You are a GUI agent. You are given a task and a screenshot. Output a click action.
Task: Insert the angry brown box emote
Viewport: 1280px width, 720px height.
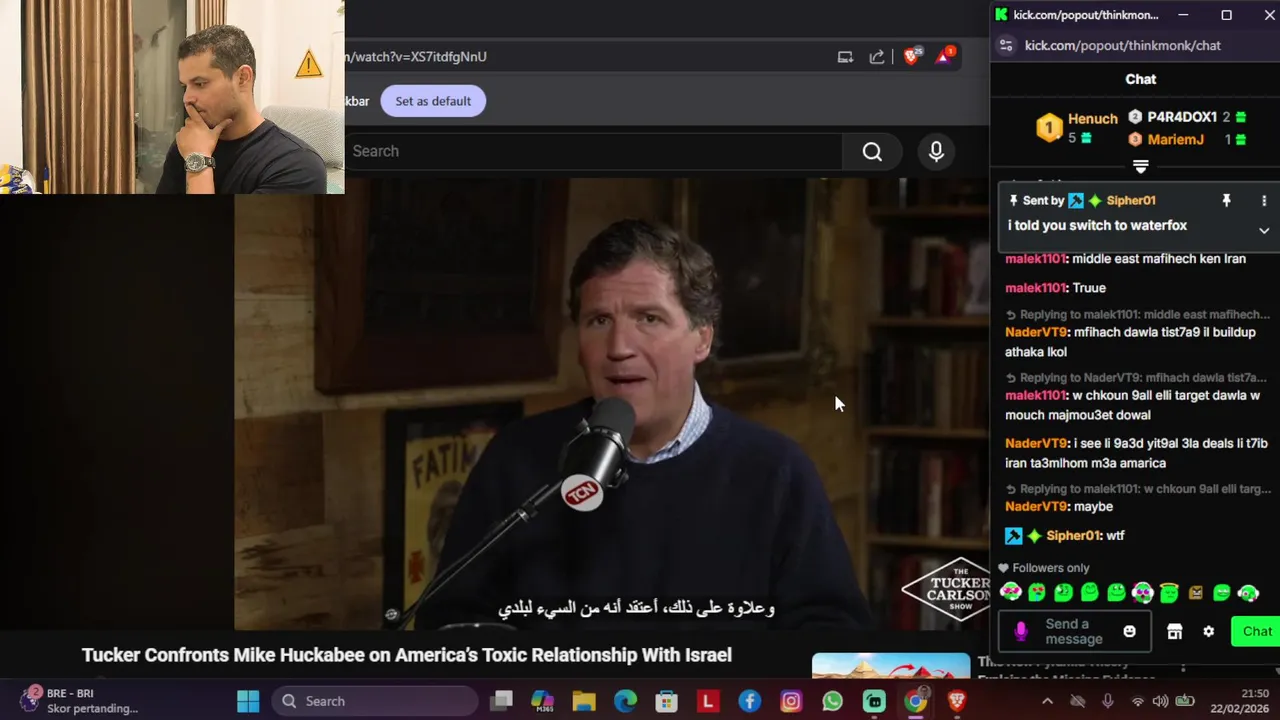1195,593
